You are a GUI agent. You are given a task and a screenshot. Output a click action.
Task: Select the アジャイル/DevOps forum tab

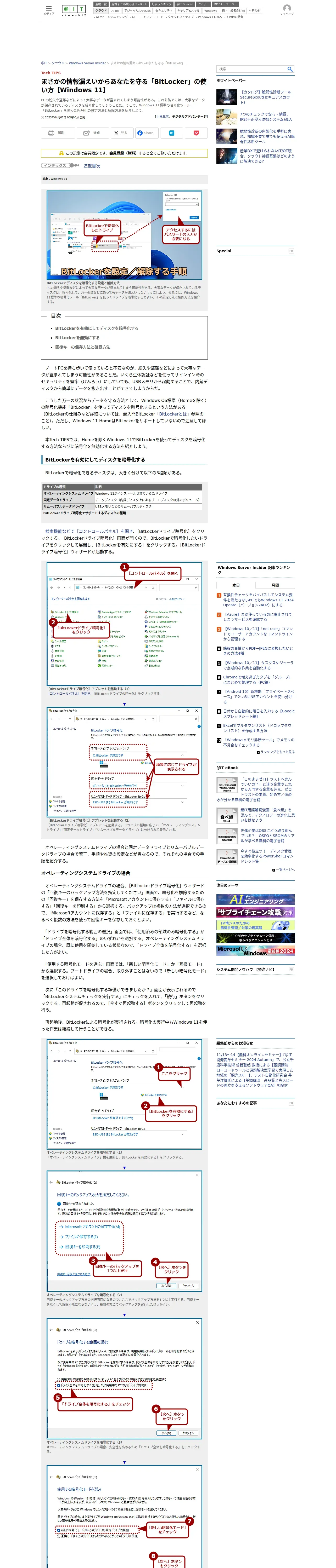[x=137, y=10]
